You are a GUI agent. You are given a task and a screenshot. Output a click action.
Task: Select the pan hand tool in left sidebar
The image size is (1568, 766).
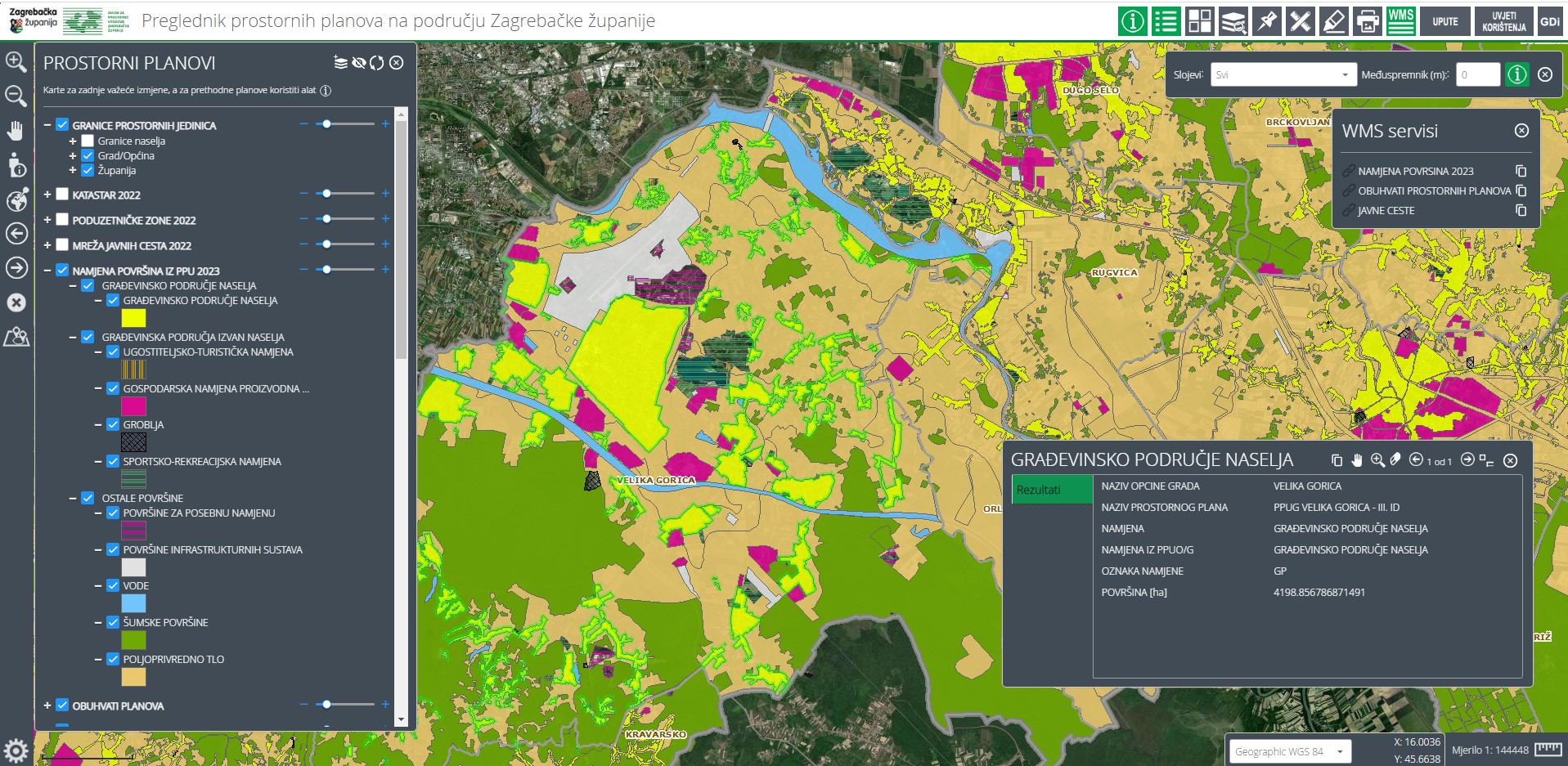pos(16,131)
